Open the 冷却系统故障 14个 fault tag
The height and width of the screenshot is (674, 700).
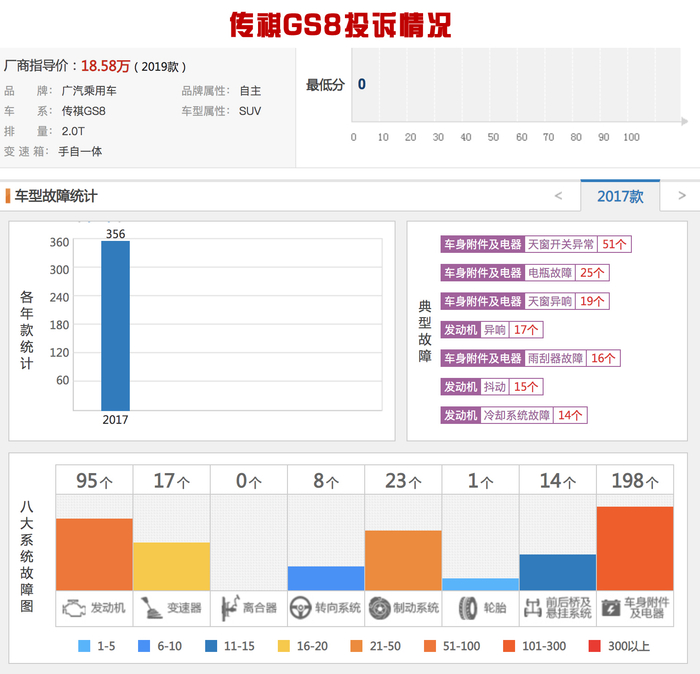click(x=514, y=415)
